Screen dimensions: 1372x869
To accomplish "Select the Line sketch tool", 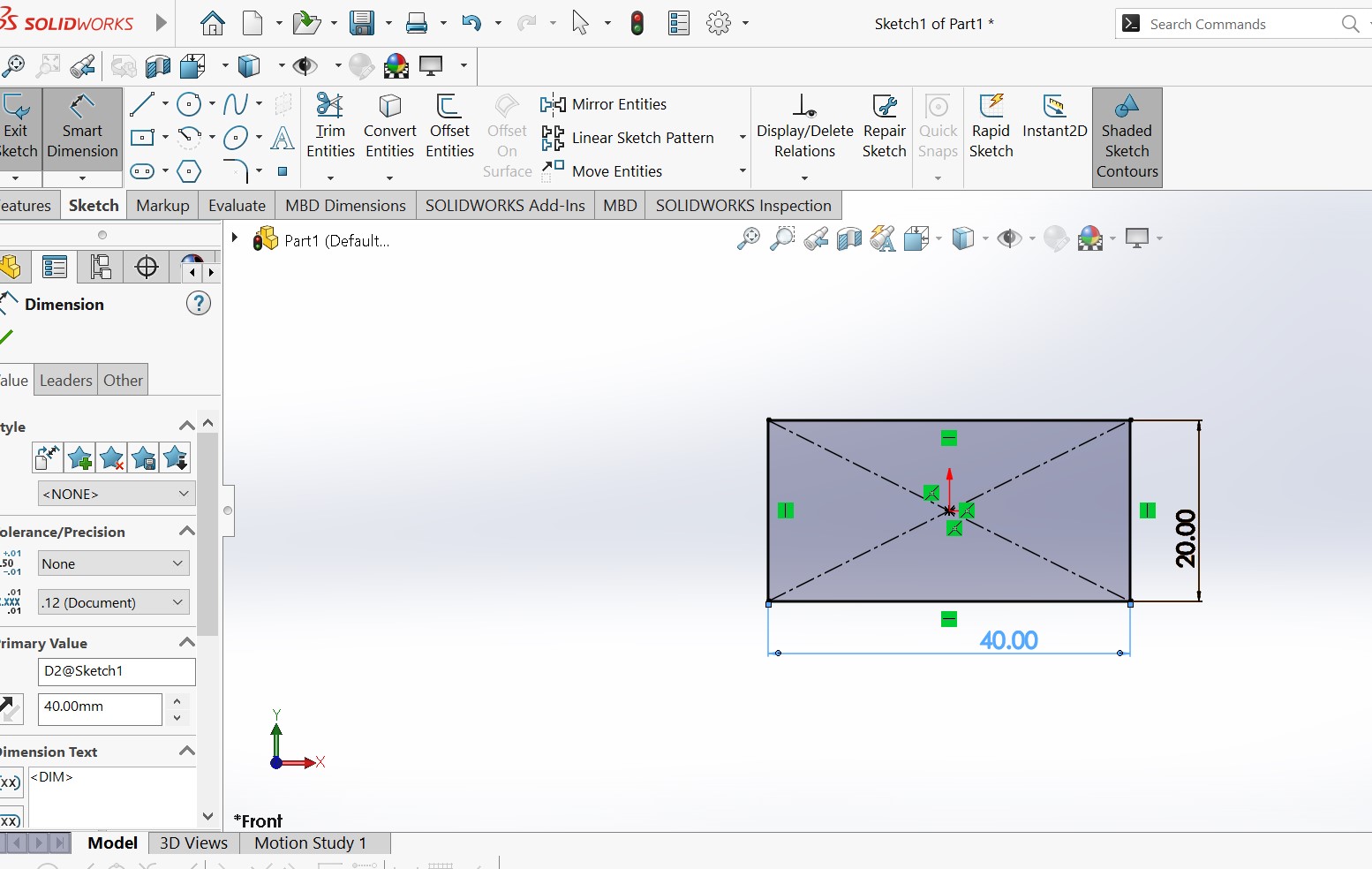I will (142, 104).
